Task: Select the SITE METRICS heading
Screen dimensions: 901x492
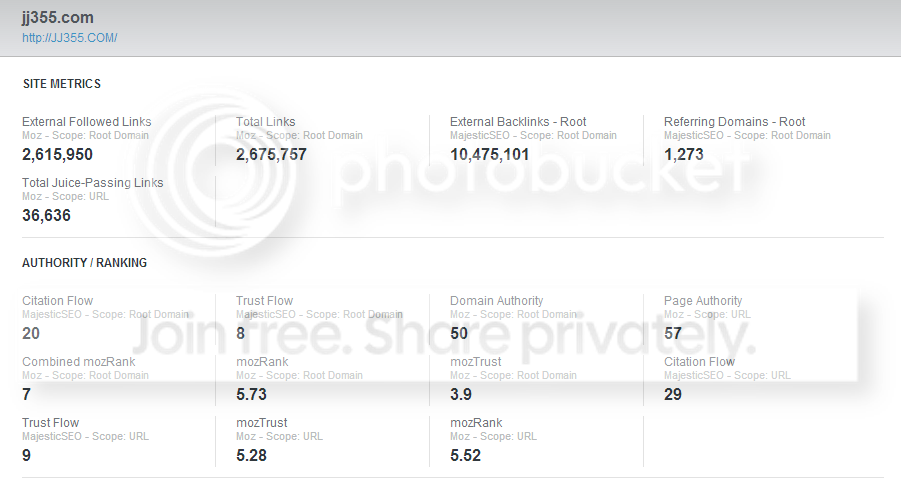Action: [x=61, y=84]
